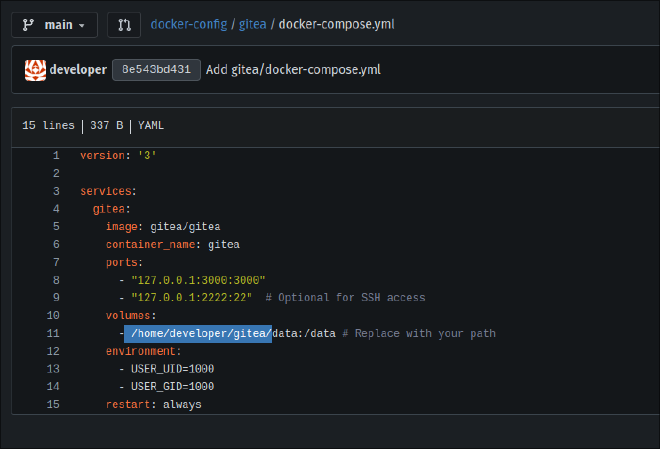Open the gitea folder breadcrumb link
Image resolution: width=660 pixels, height=449 pixels.
click(x=253, y=24)
